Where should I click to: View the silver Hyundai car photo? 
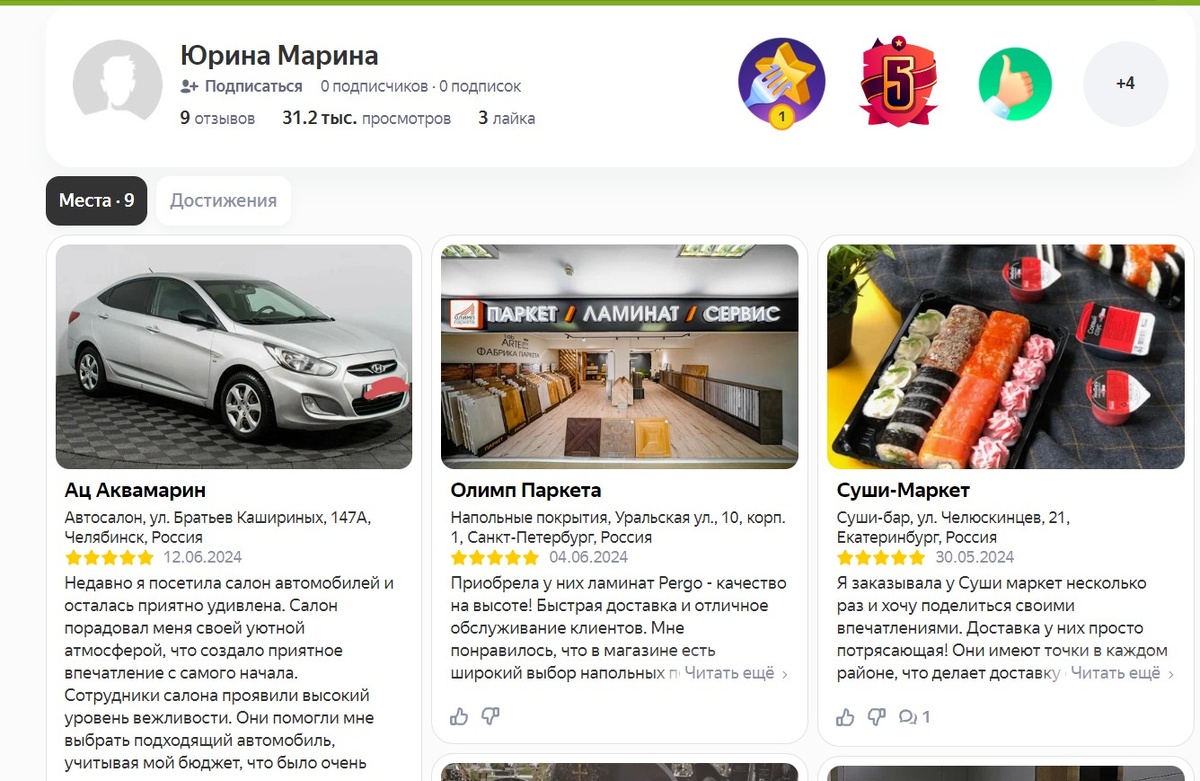(234, 357)
